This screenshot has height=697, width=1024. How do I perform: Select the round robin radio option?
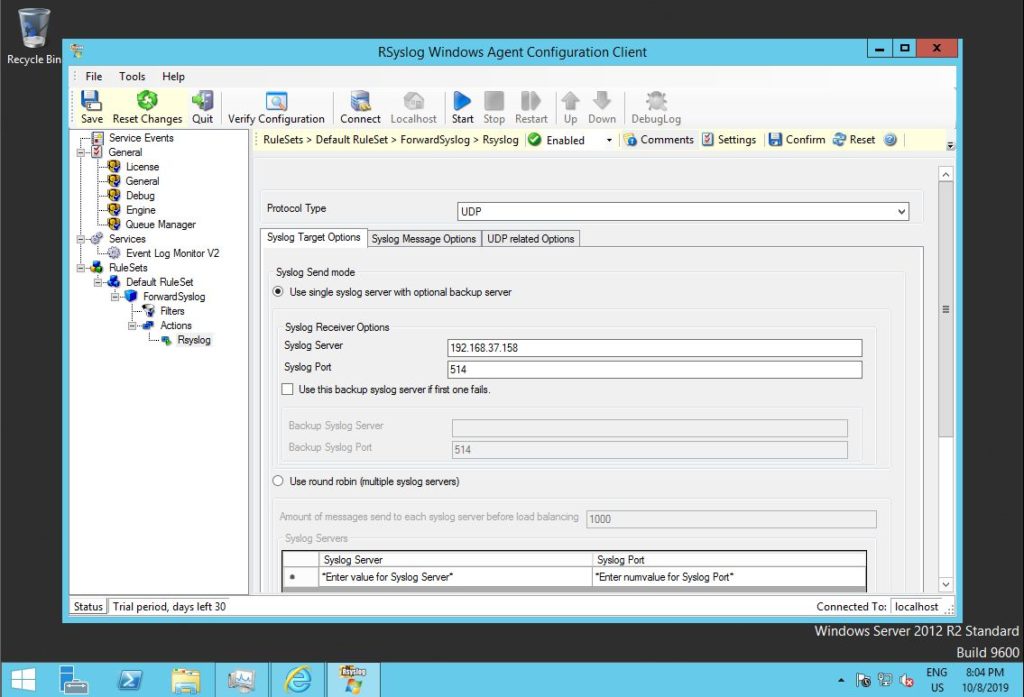tap(280, 481)
